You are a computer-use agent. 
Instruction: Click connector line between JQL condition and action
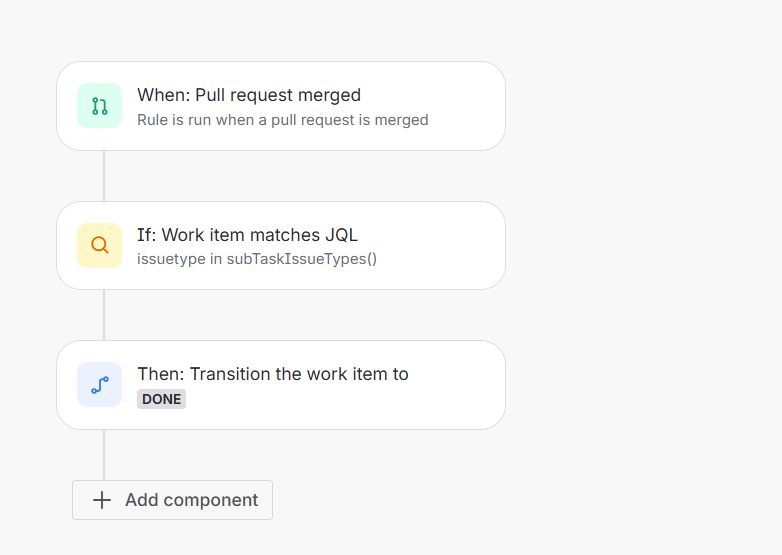(x=104, y=315)
